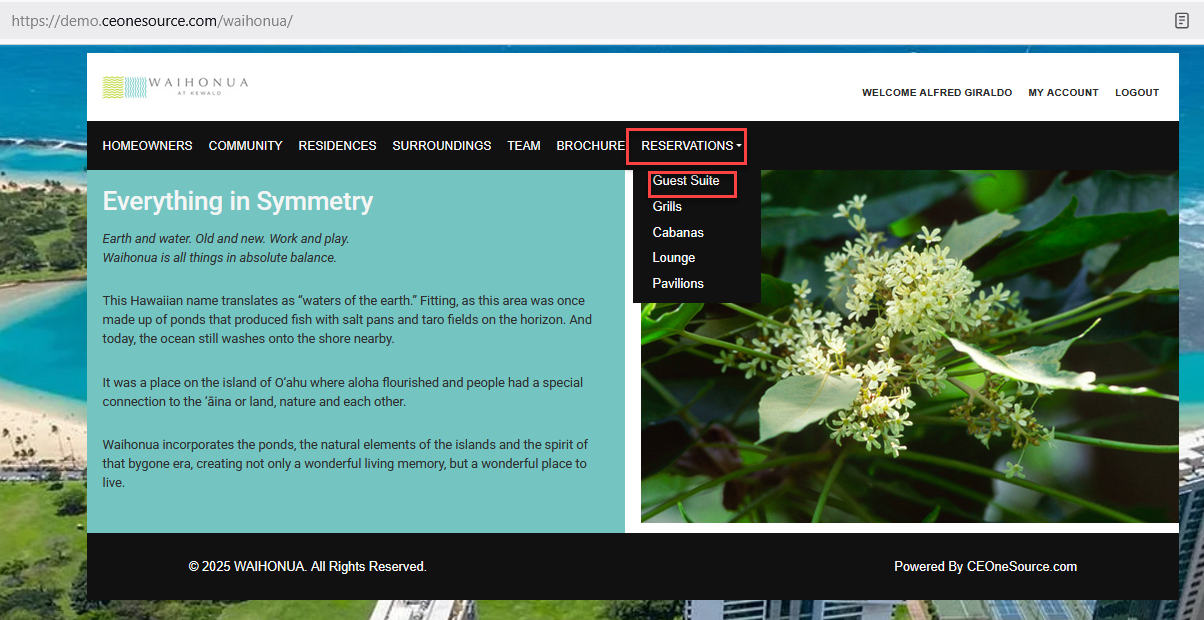Select the Cabanas reservation option
The height and width of the screenshot is (620, 1204).
pyautogui.click(x=678, y=232)
